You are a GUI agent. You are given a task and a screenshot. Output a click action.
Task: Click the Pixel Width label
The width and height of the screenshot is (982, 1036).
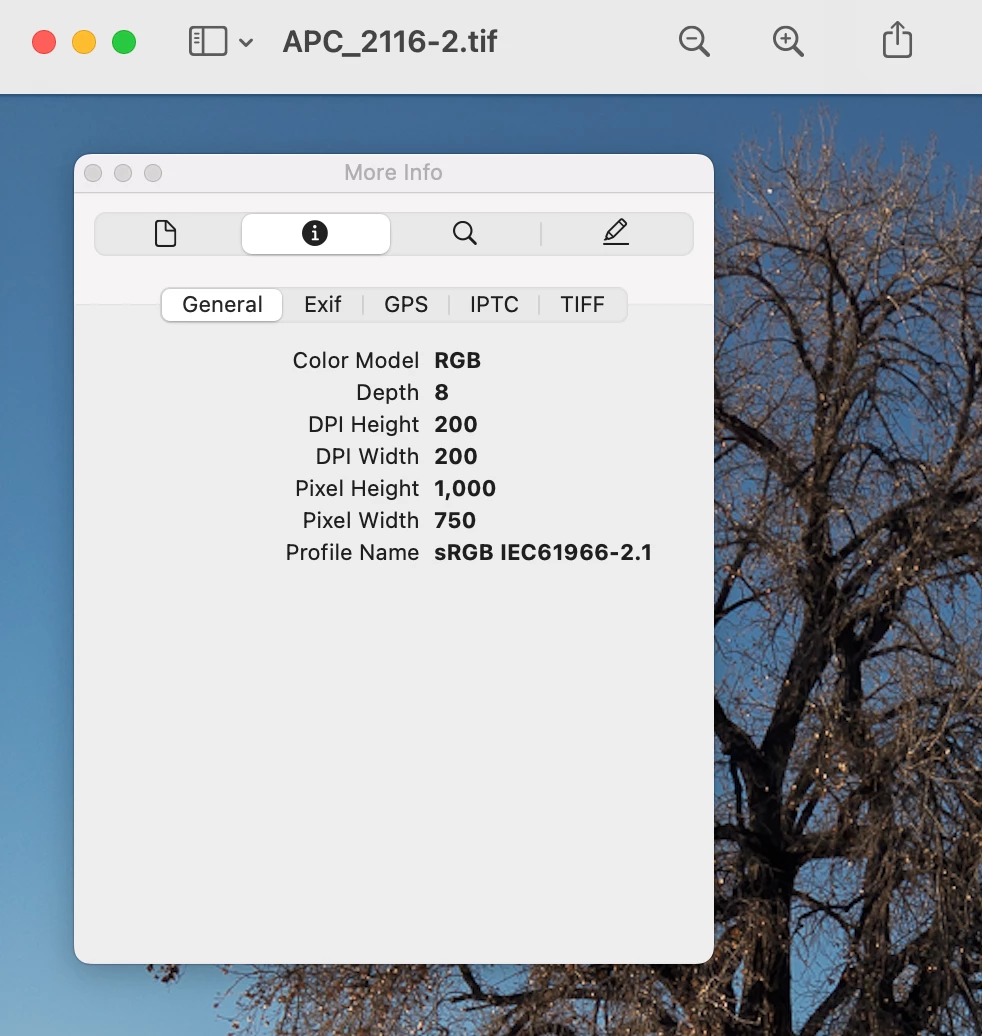pyautogui.click(x=360, y=521)
